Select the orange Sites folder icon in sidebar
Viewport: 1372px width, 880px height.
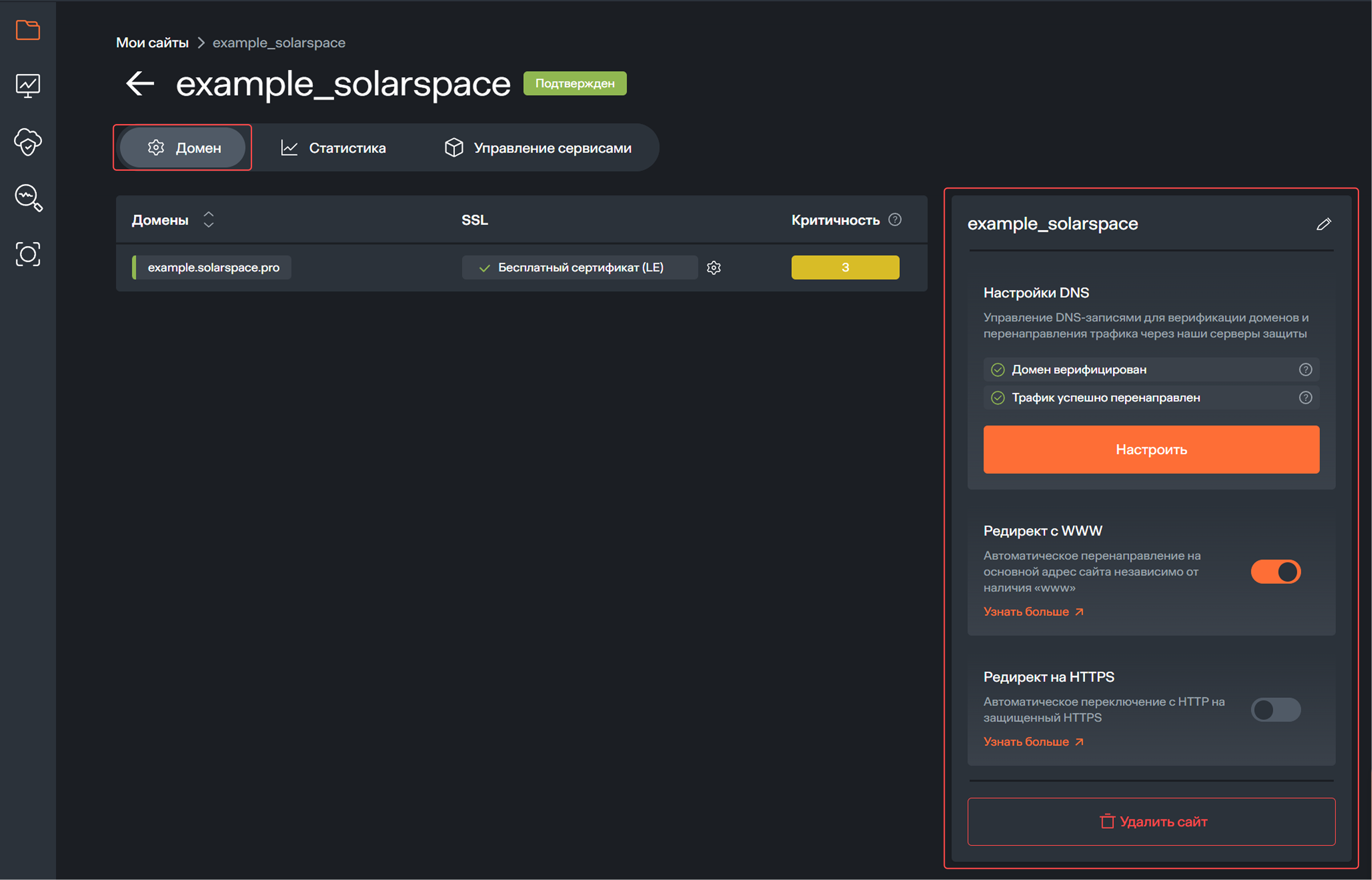pyautogui.click(x=28, y=31)
